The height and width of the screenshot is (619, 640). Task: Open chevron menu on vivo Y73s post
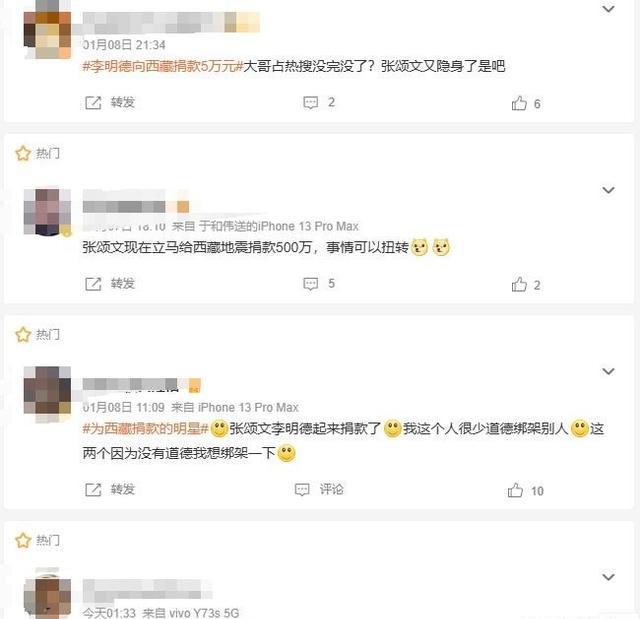pyautogui.click(x=608, y=577)
